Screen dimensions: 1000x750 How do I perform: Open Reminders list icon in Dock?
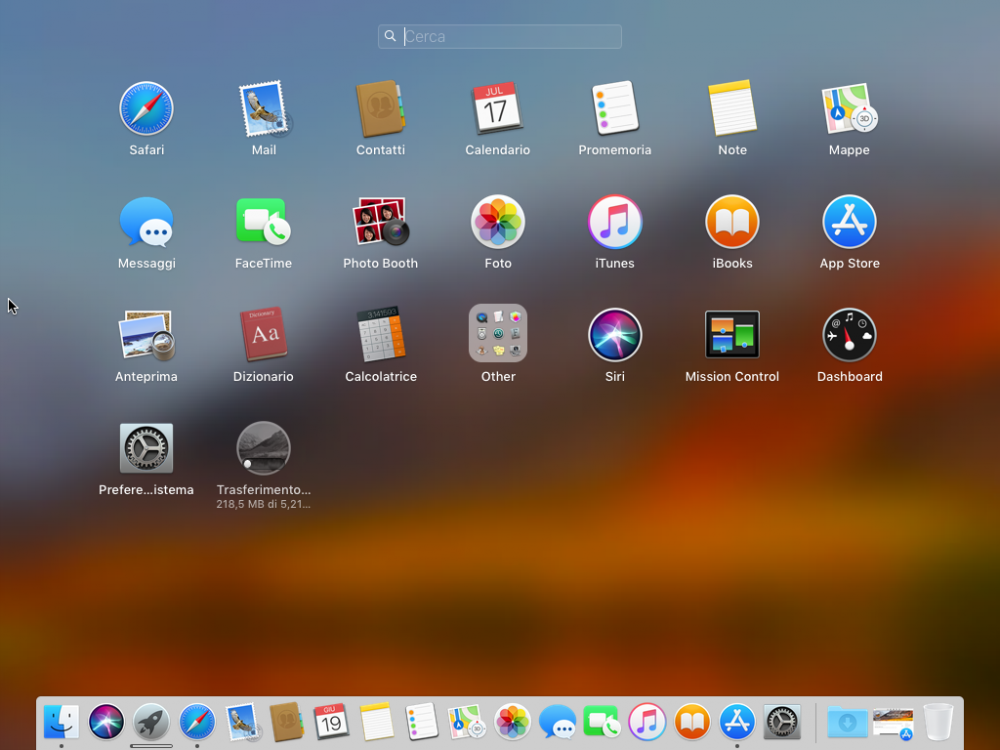tap(422, 722)
